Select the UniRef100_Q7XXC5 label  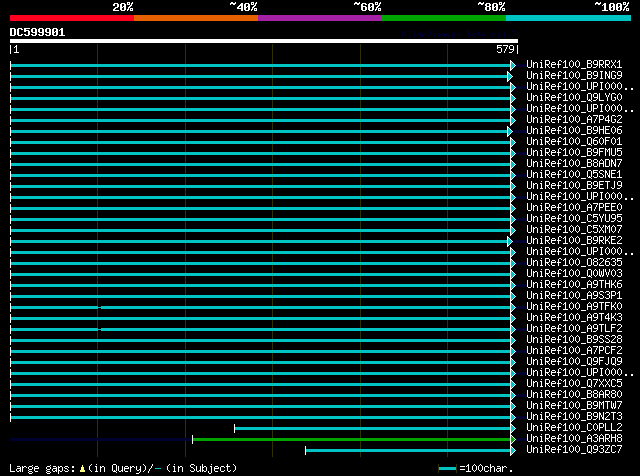click(x=574, y=384)
